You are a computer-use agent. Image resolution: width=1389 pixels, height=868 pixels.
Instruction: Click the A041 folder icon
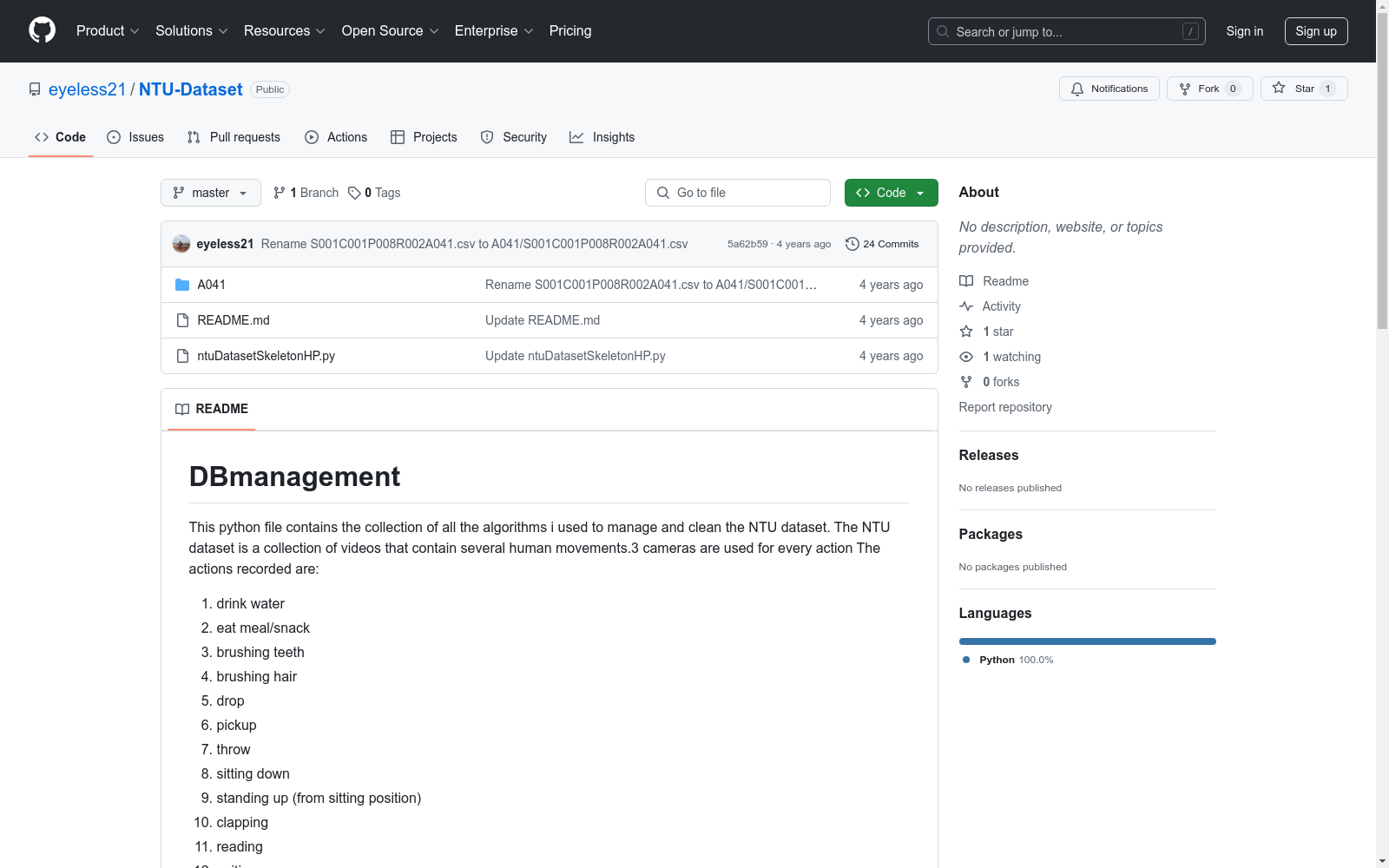(x=182, y=285)
